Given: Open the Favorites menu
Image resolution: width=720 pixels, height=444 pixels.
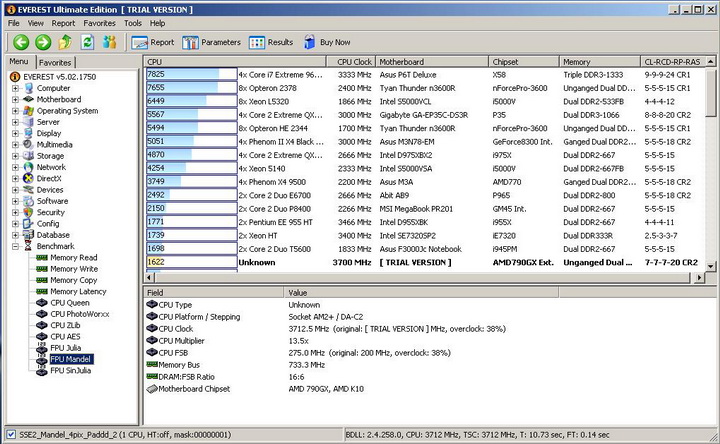Looking at the screenshot, I should 99,23.
